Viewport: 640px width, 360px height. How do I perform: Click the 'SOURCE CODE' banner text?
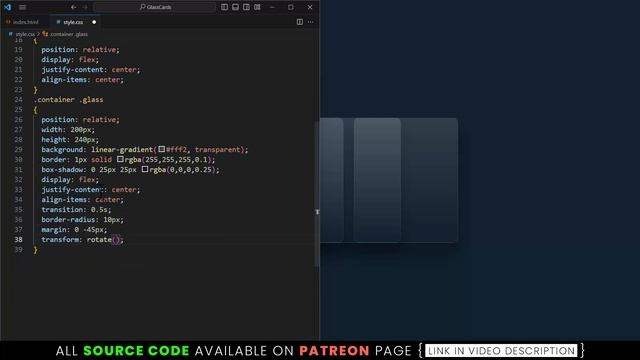(136, 351)
